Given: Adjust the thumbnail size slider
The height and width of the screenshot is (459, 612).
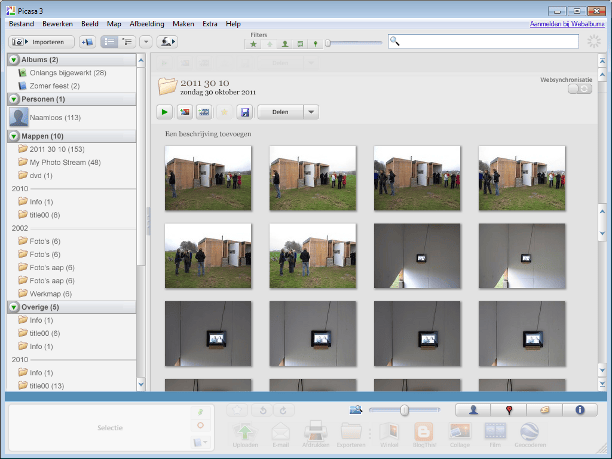Looking at the screenshot, I should tap(405, 410).
